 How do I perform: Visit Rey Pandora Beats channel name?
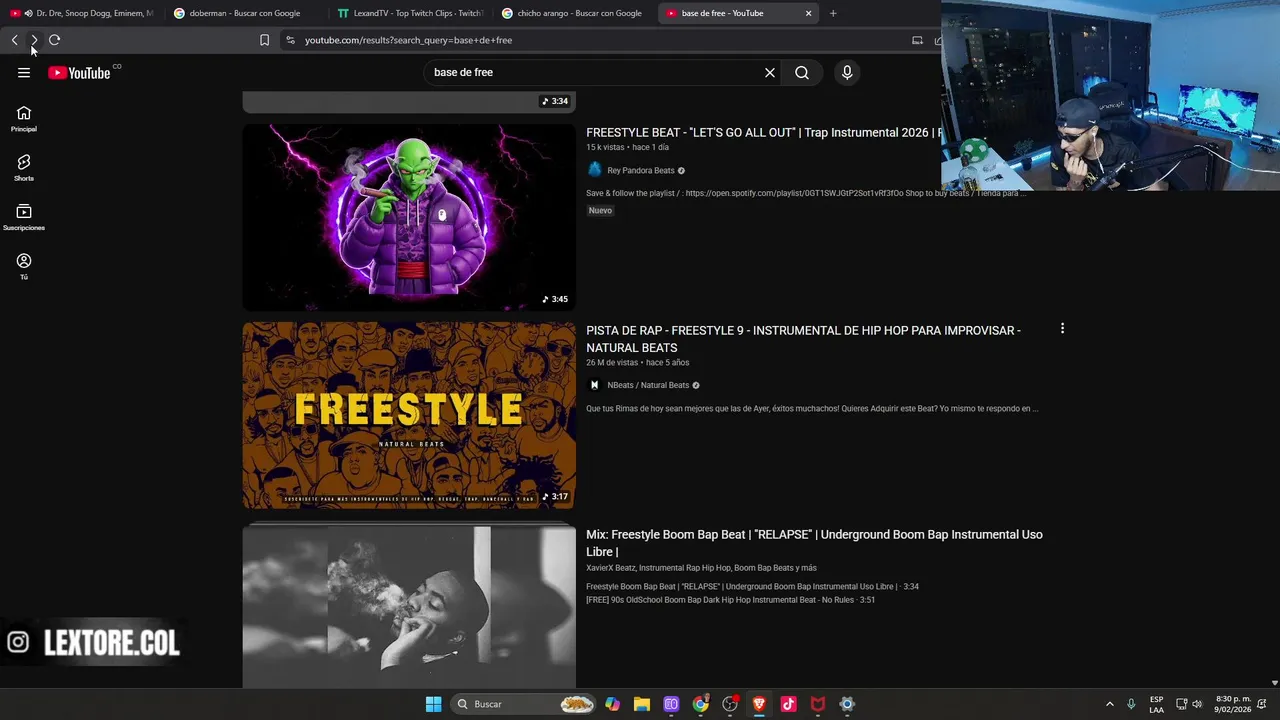pyautogui.click(x=641, y=170)
